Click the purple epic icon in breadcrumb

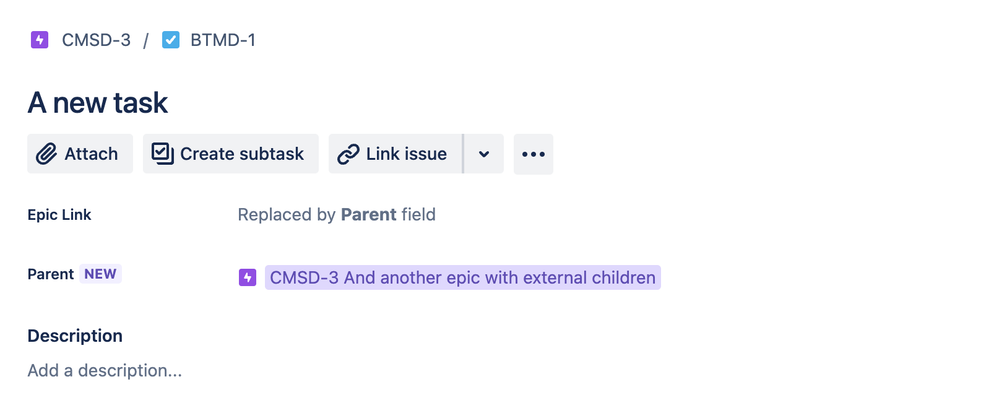tap(40, 40)
